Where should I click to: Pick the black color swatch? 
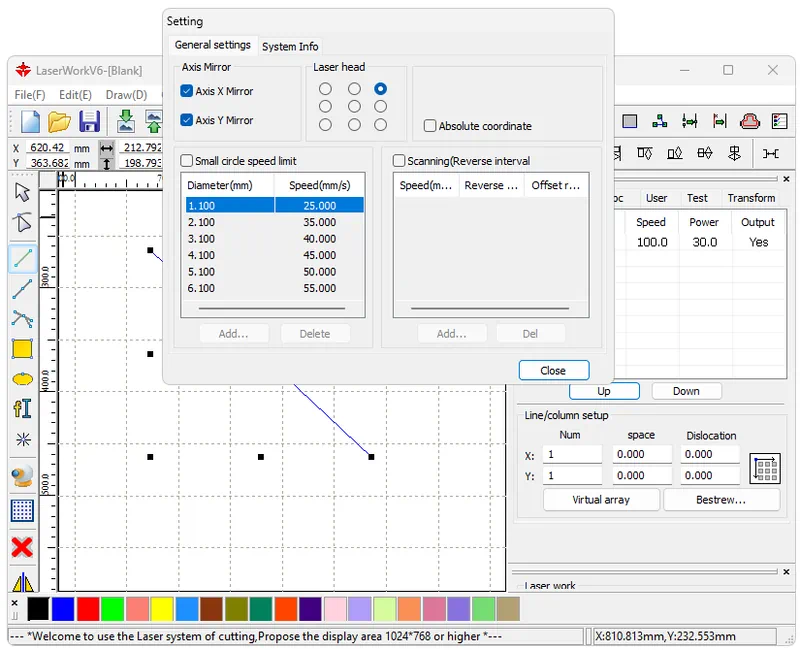(x=38, y=609)
